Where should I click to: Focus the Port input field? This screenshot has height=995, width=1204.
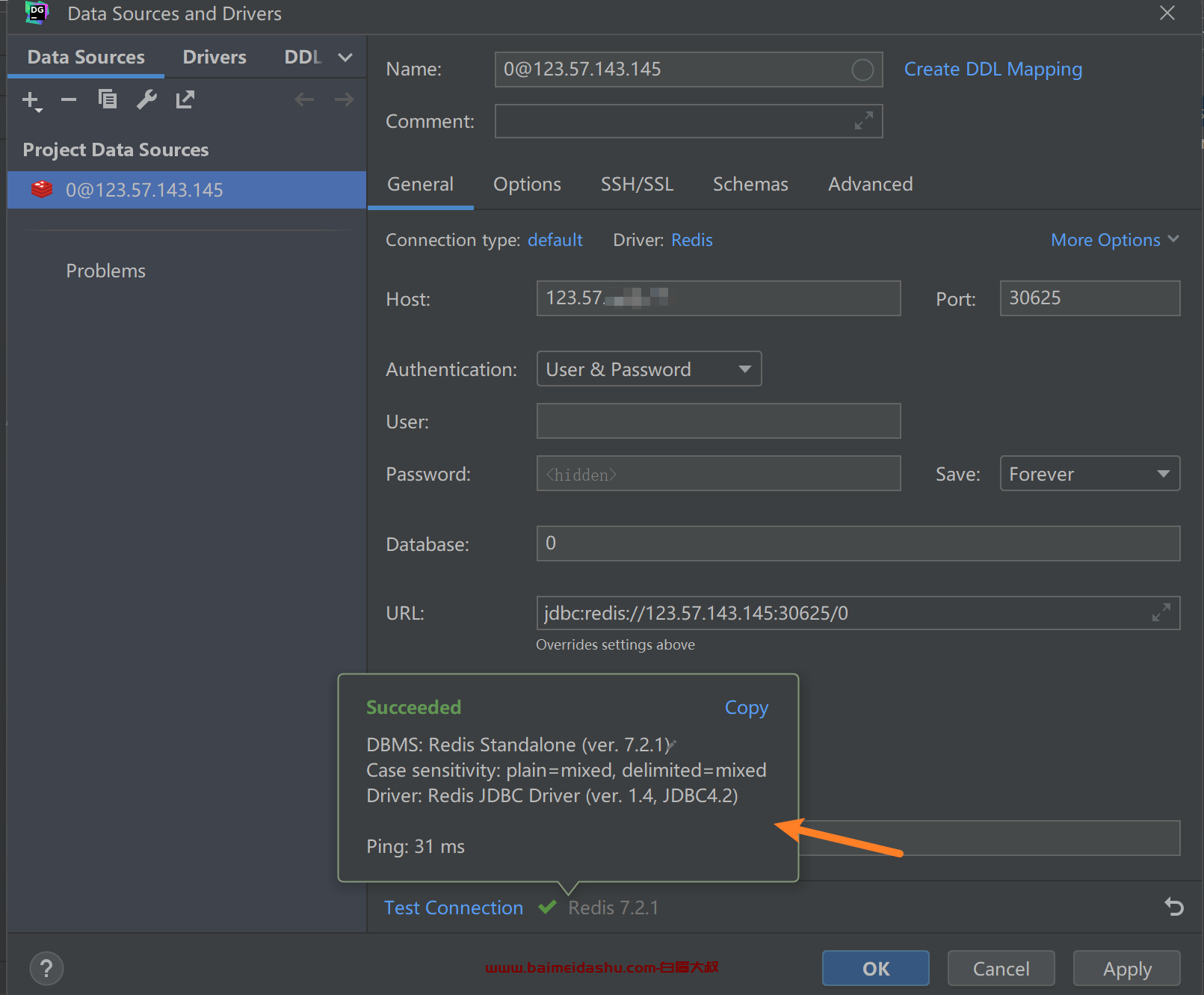point(1090,298)
